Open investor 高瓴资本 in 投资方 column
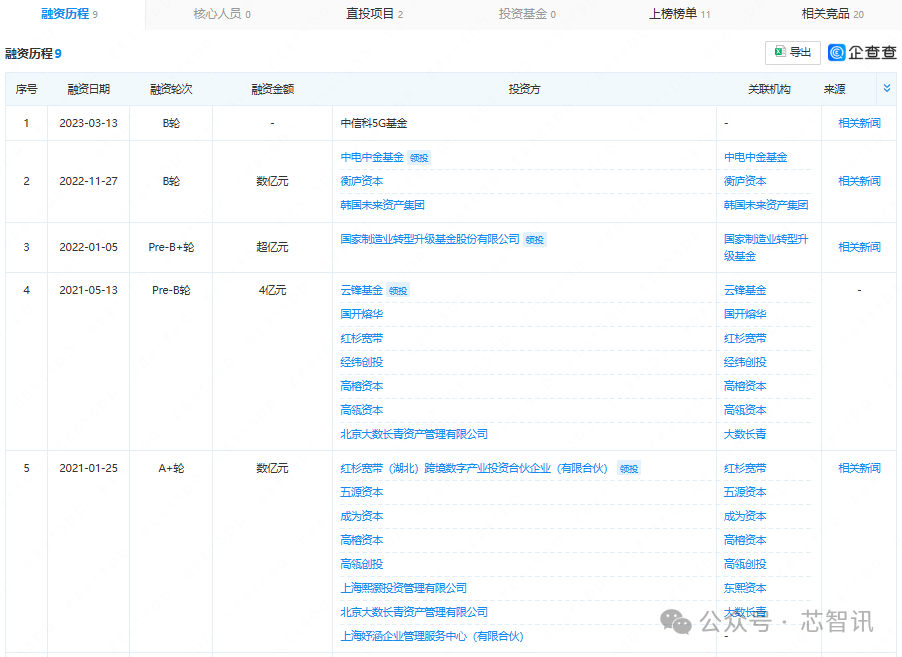Viewport: 902px width, 657px height. pos(361,410)
